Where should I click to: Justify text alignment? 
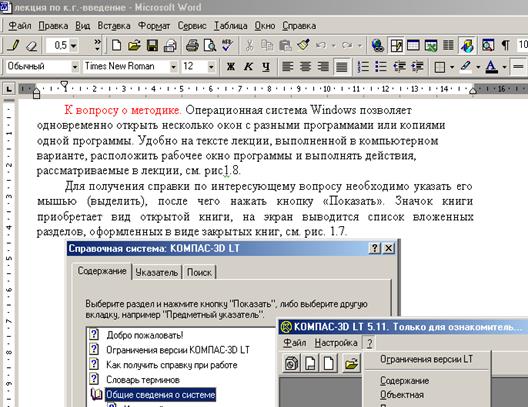click(x=341, y=67)
